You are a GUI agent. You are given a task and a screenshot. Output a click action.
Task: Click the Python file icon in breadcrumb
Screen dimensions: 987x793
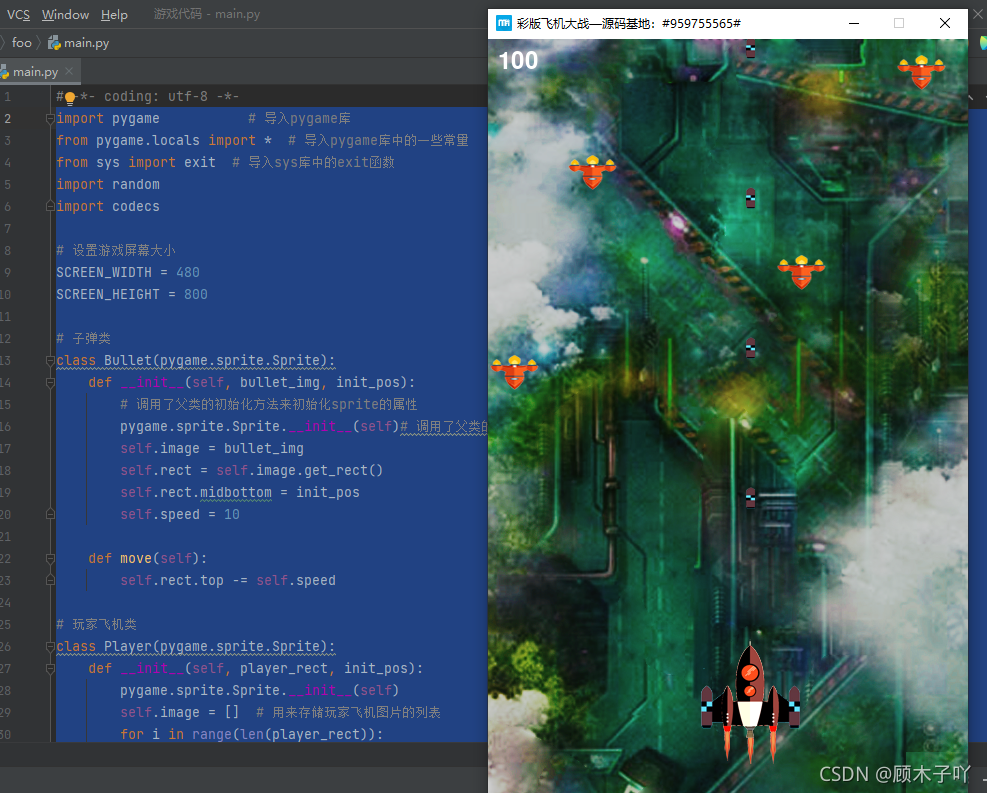tap(54, 43)
